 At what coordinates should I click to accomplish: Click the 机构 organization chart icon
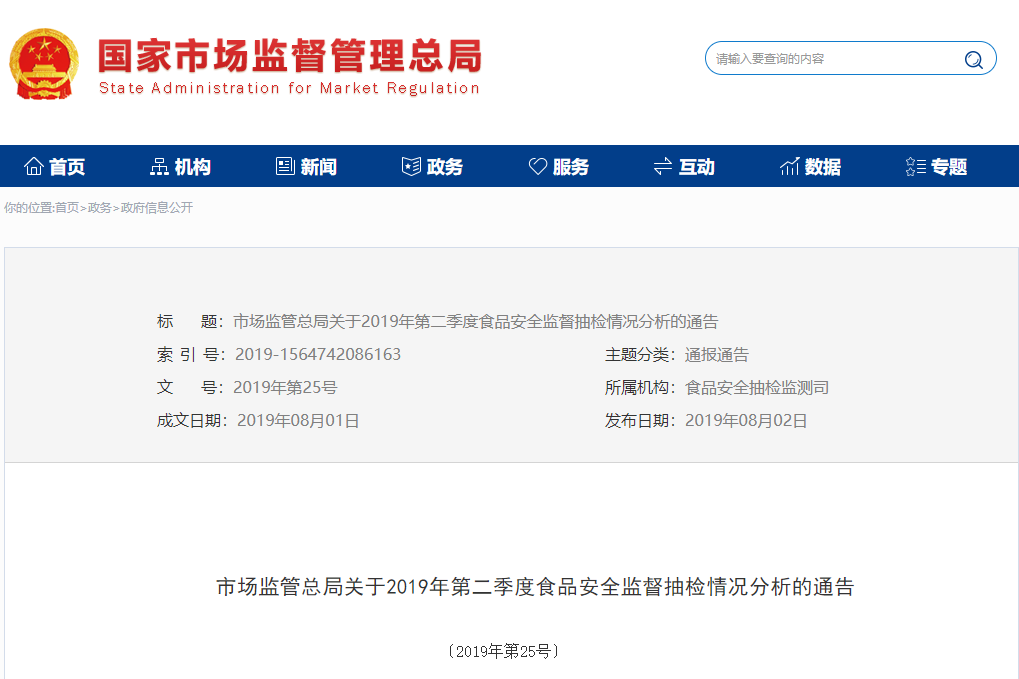[x=159, y=166]
